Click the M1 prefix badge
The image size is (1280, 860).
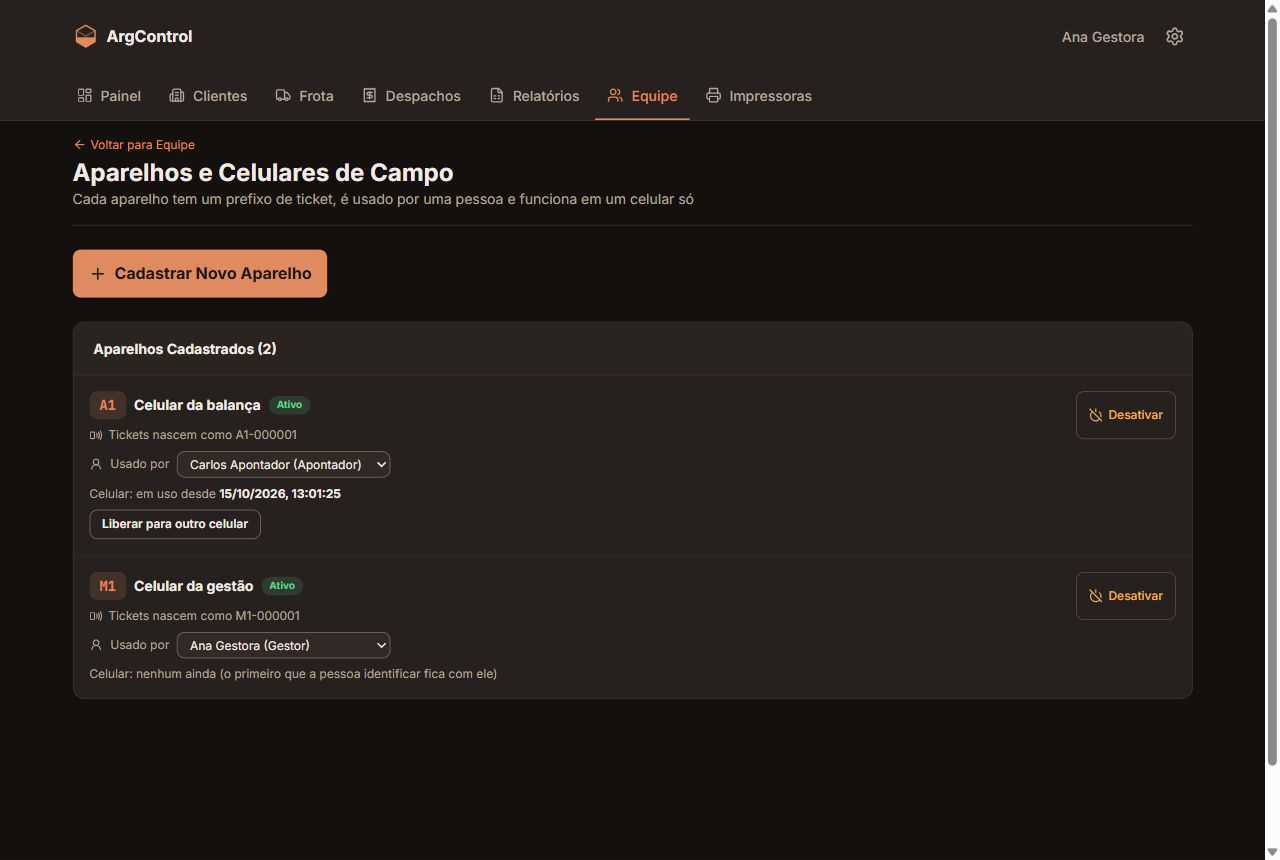(107, 586)
